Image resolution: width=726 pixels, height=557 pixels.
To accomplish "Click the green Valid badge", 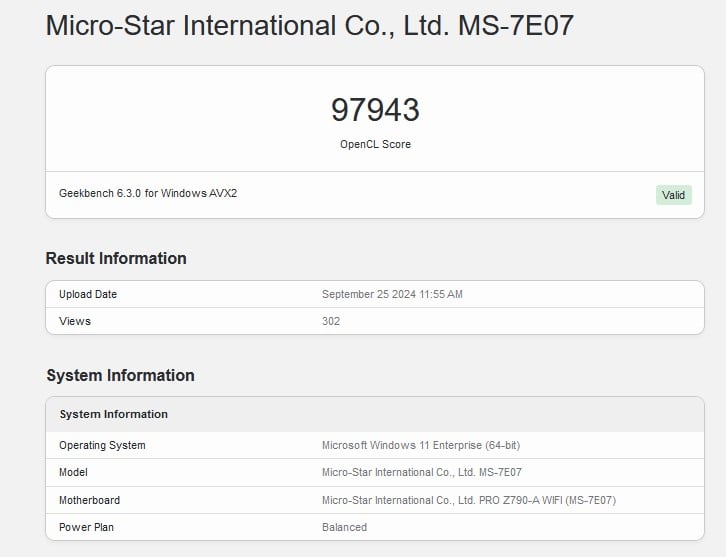I will (x=673, y=195).
